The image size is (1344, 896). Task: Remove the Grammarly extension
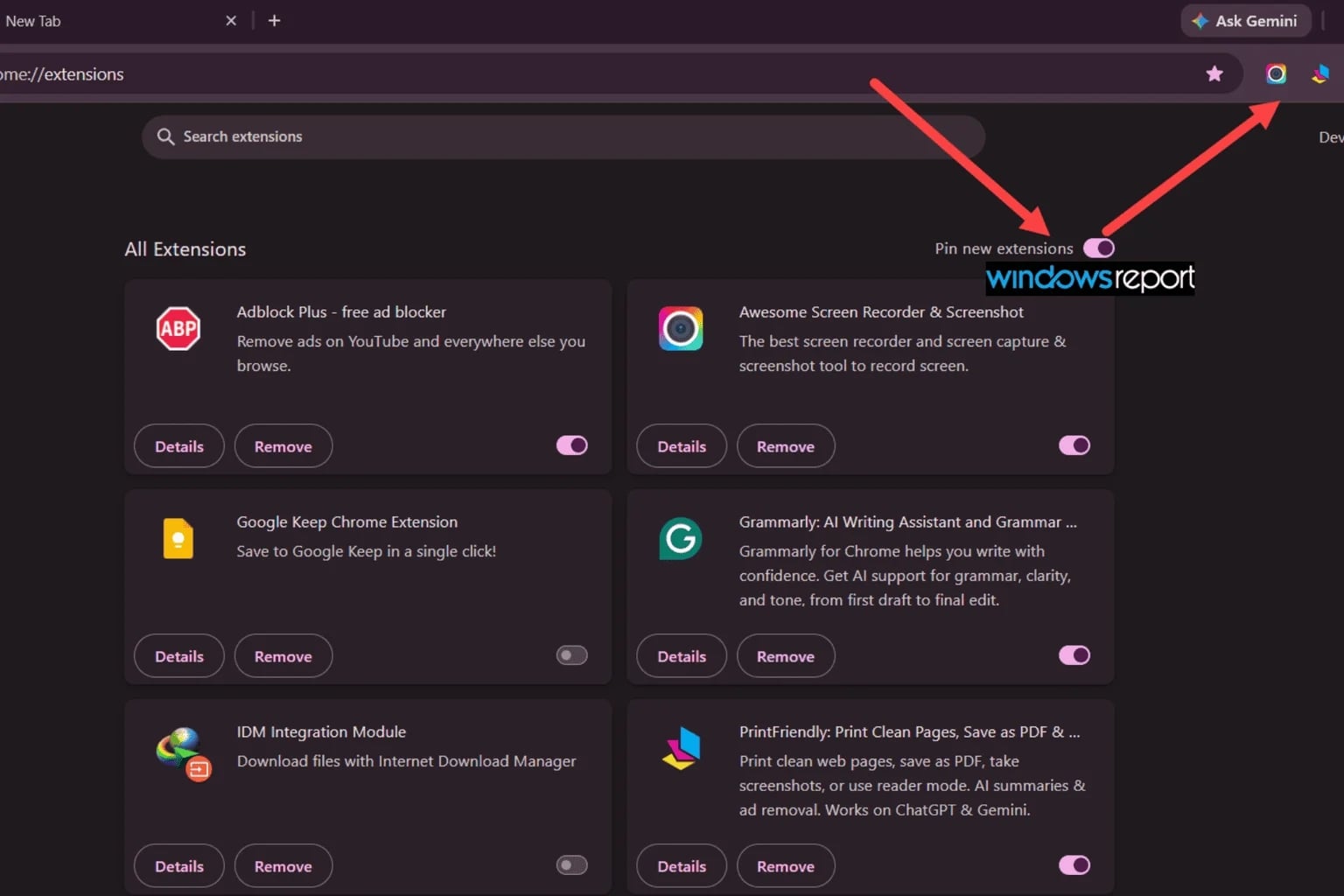(786, 656)
